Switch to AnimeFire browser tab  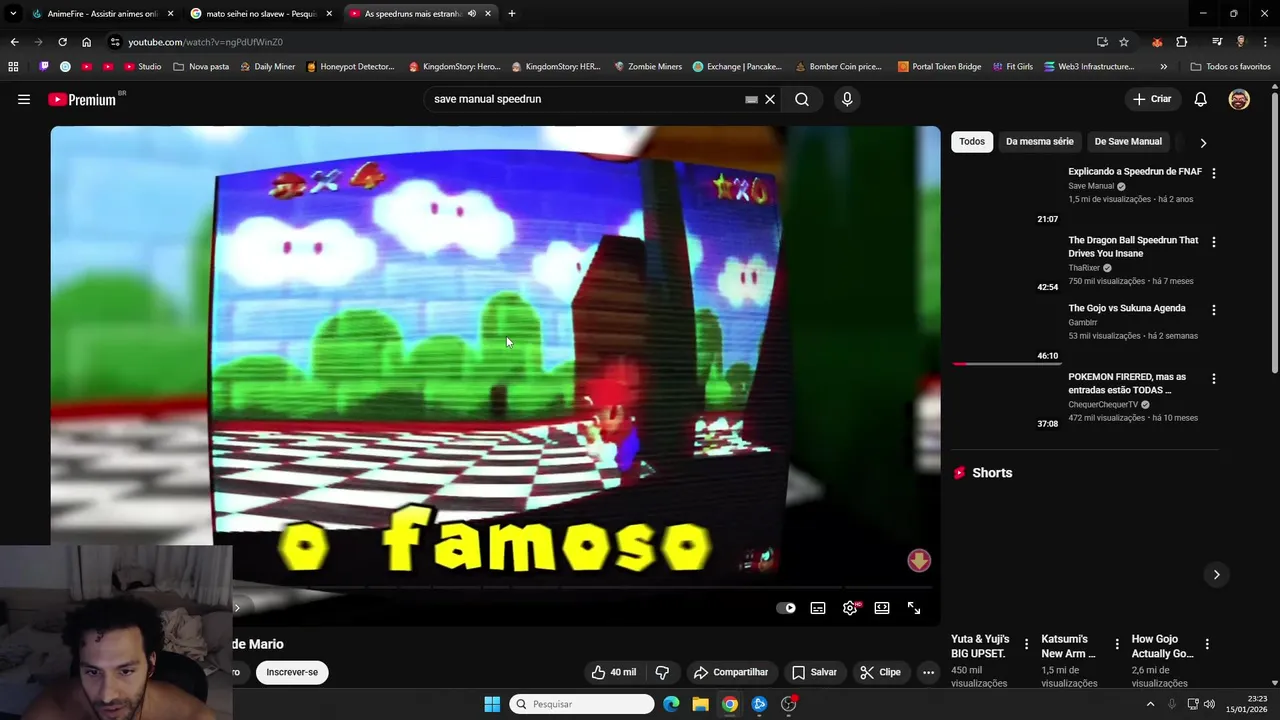102,14
